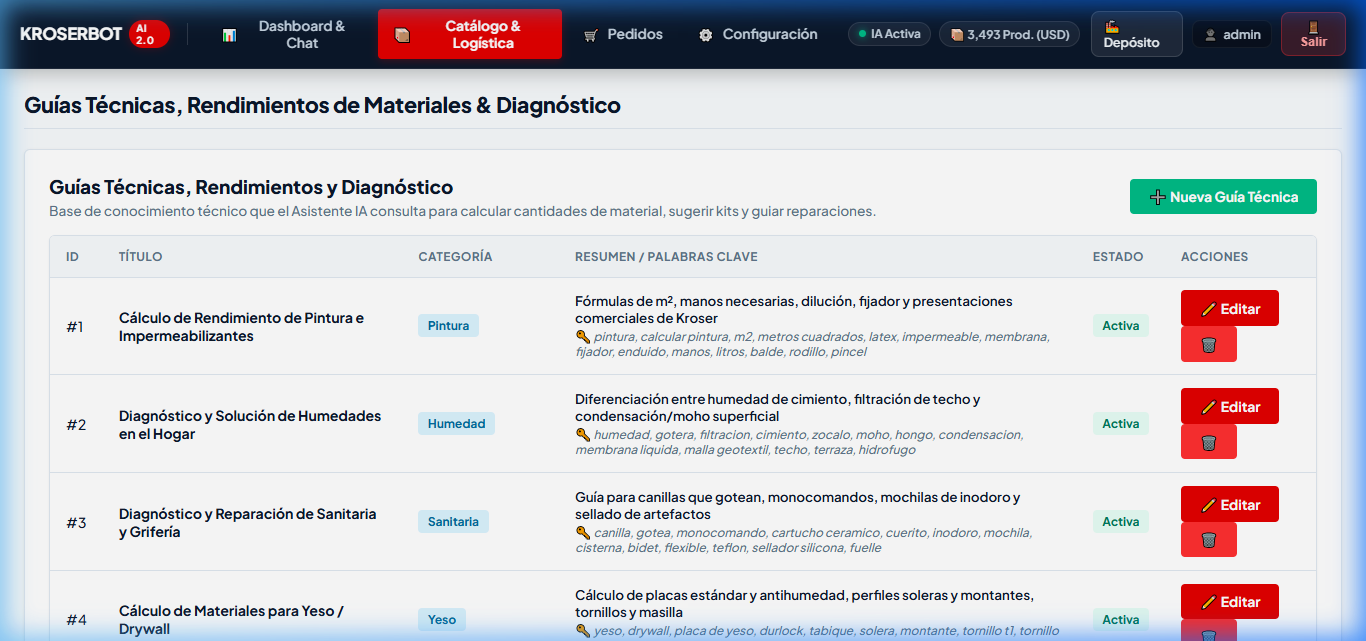This screenshot has width=1366, height=641.
Task: Open the Dashboard & Chat section
Action: [x=284, y=34]
